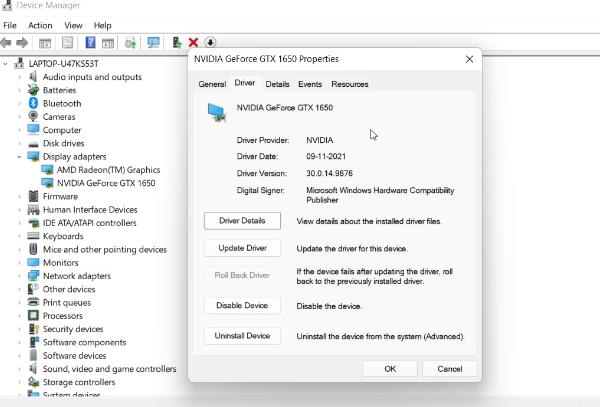Click the Update Driver button
The image size is (600, 407).
point(242,248)
